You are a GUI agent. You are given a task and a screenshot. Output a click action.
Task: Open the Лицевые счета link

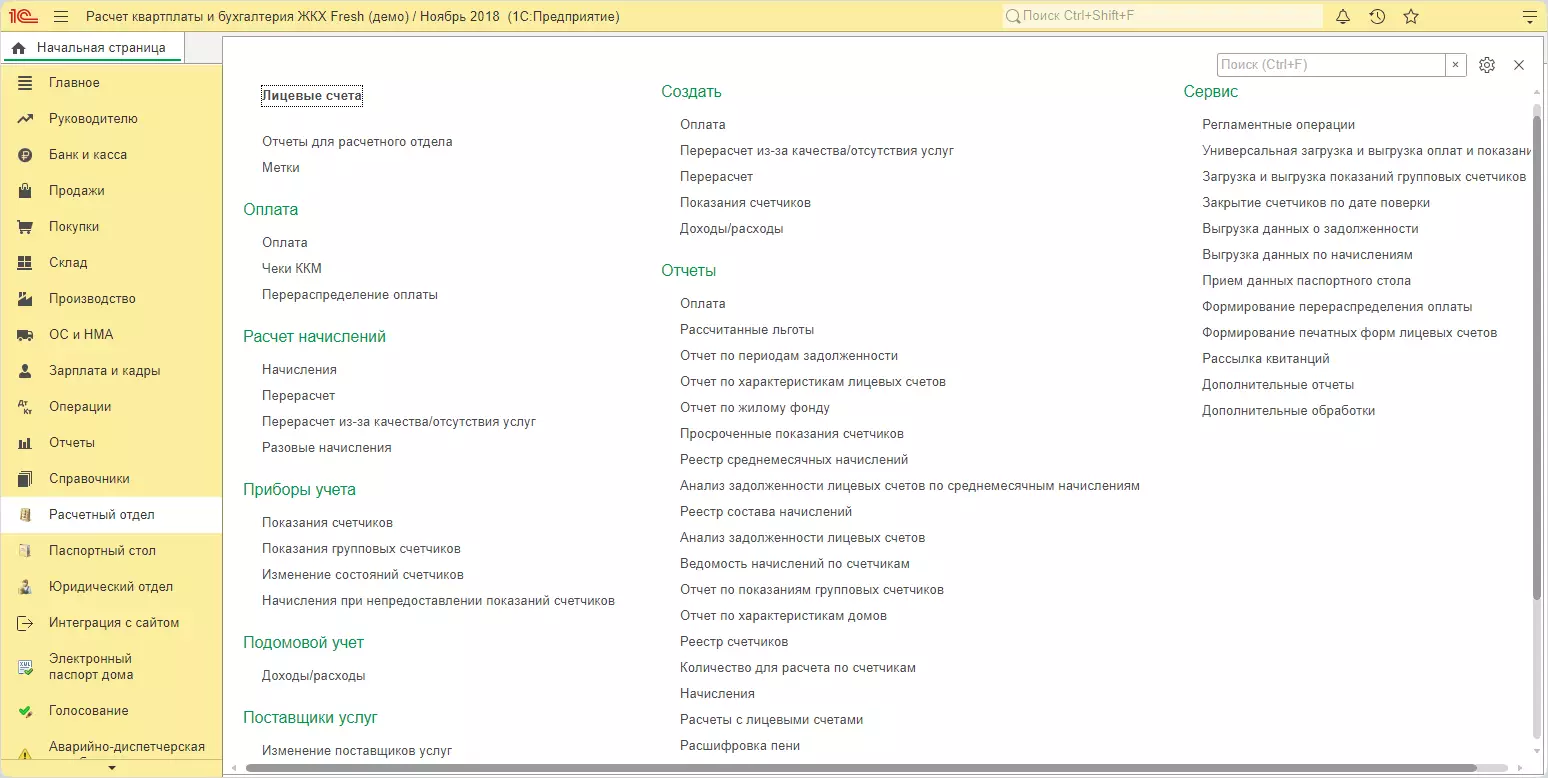[x=312, y=96]
